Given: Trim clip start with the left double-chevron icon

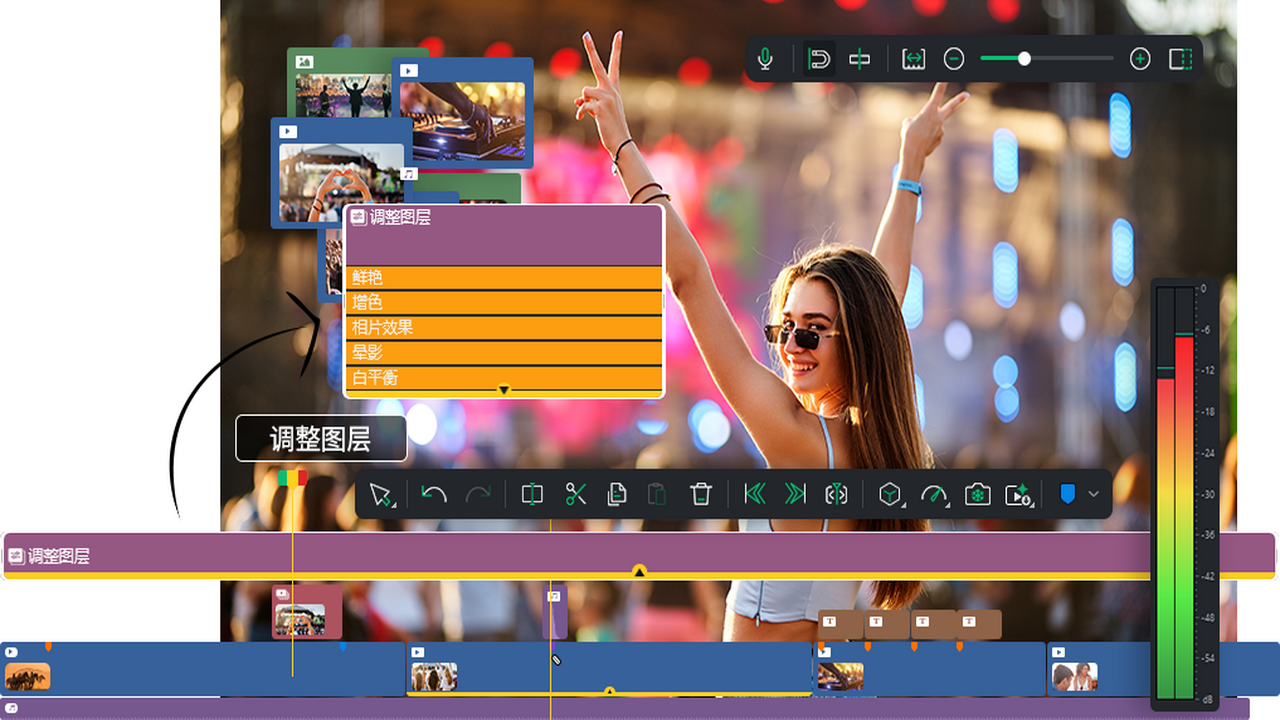Looking at the screenshot, I should tap(755, 494).
